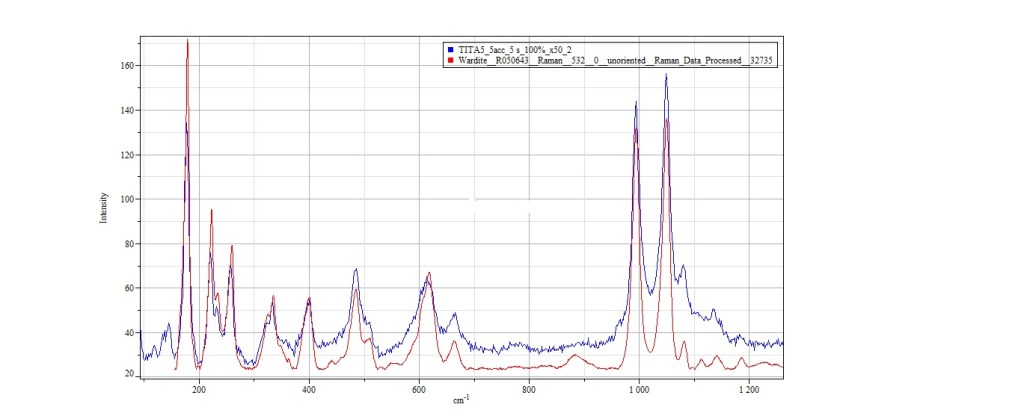Click the 1 200 tick on x-axis
1024x416 pixels.
pos(748,388)
